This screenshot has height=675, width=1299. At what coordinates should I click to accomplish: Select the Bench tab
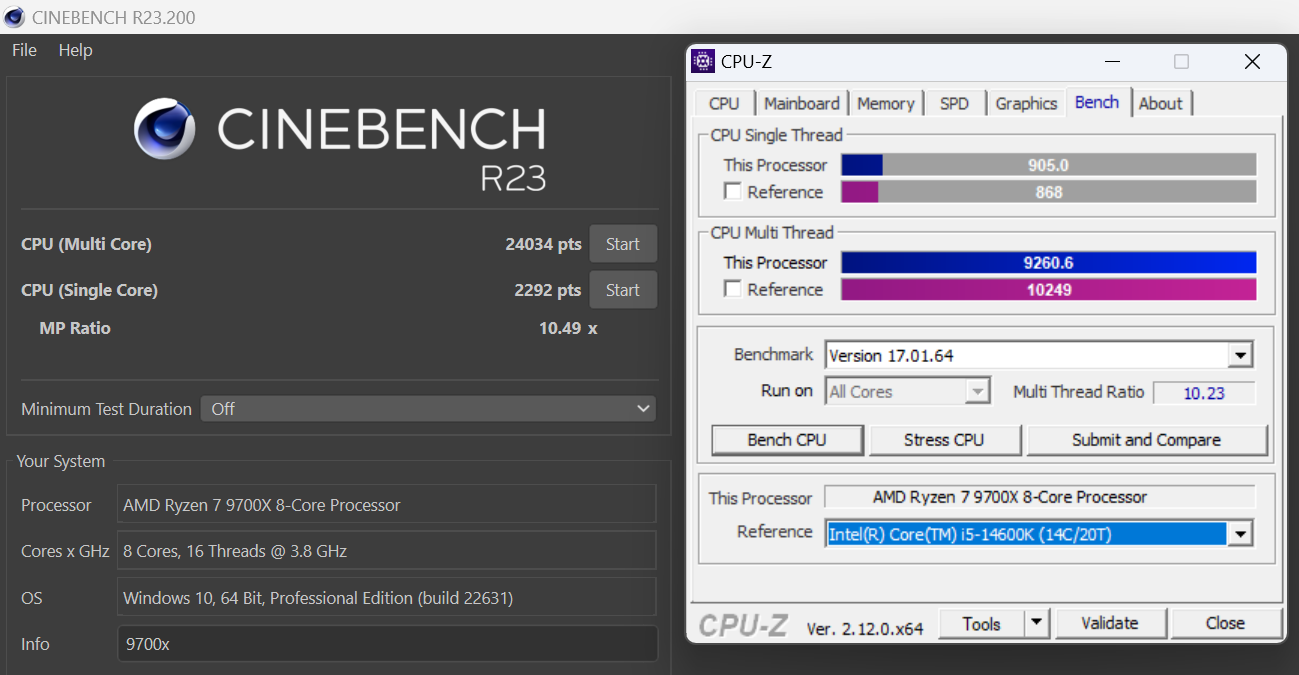tap(1097, 102)
